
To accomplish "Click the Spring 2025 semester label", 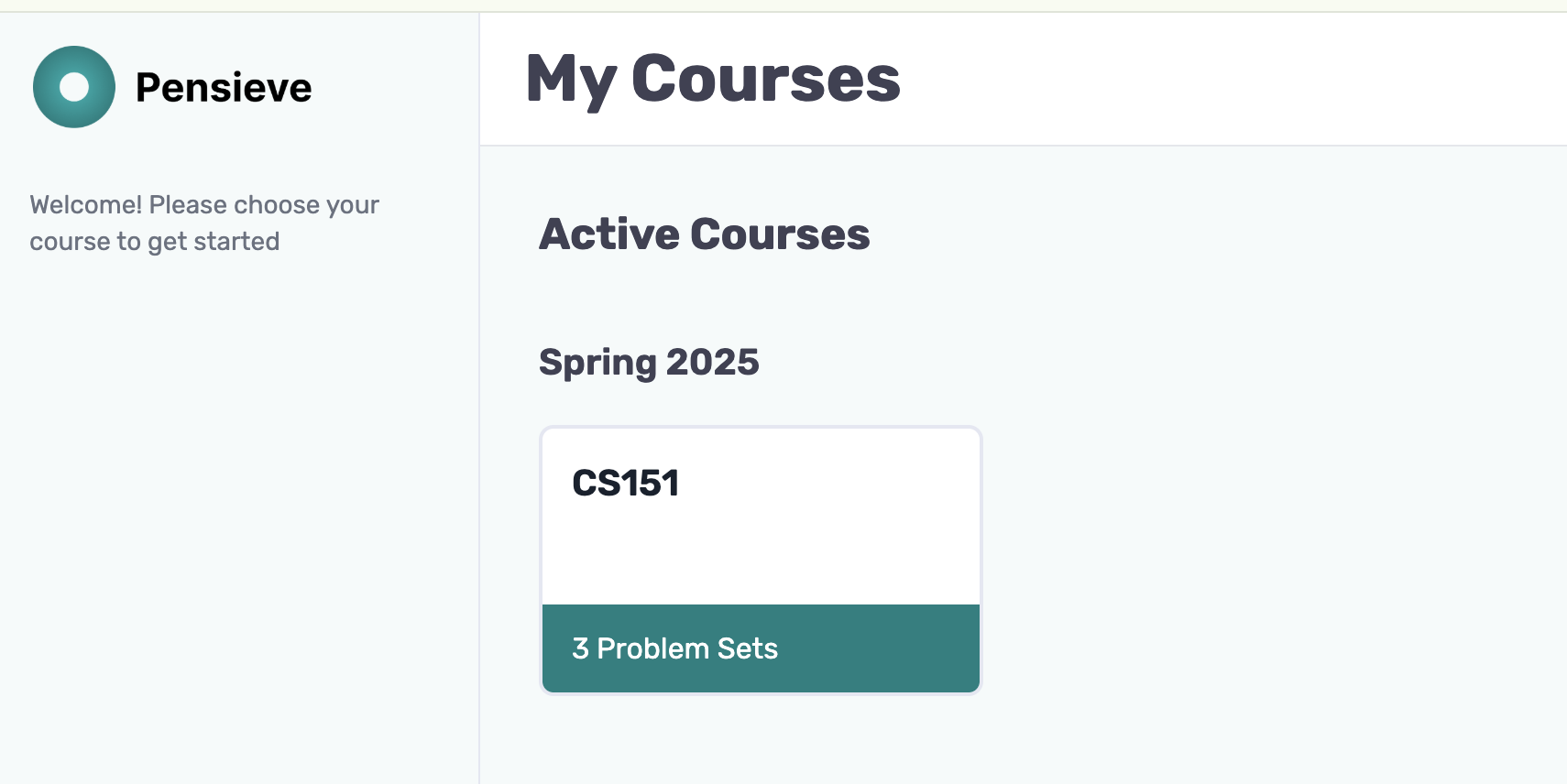I will click(649, 362).
